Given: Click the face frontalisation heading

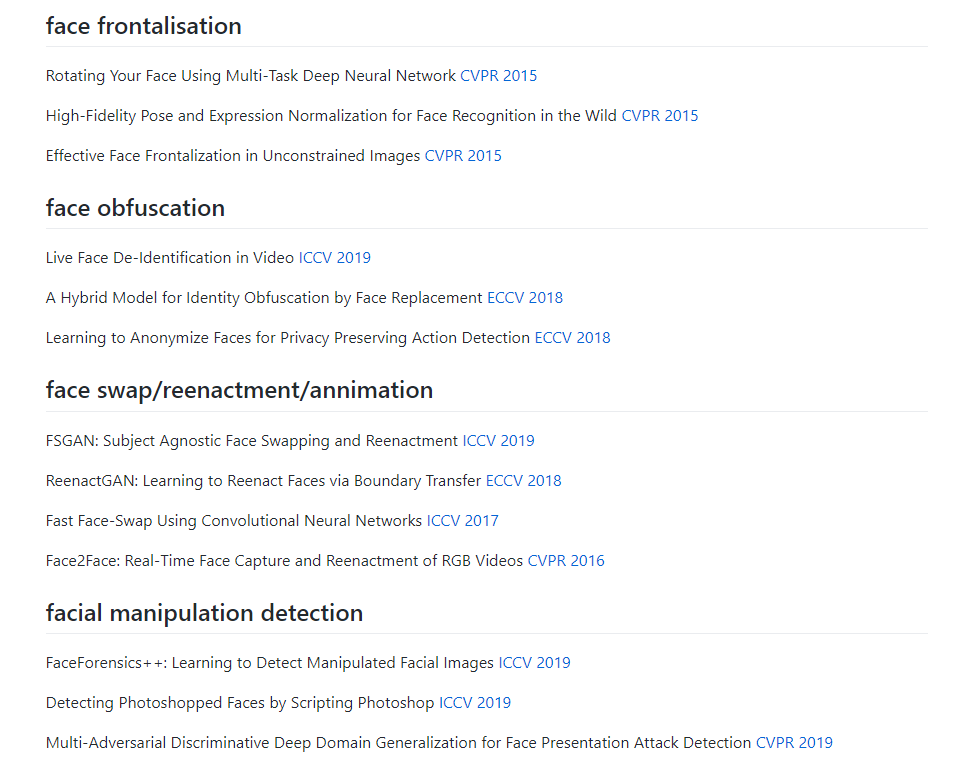Looking at the screenshot, I should pos(143,26).
